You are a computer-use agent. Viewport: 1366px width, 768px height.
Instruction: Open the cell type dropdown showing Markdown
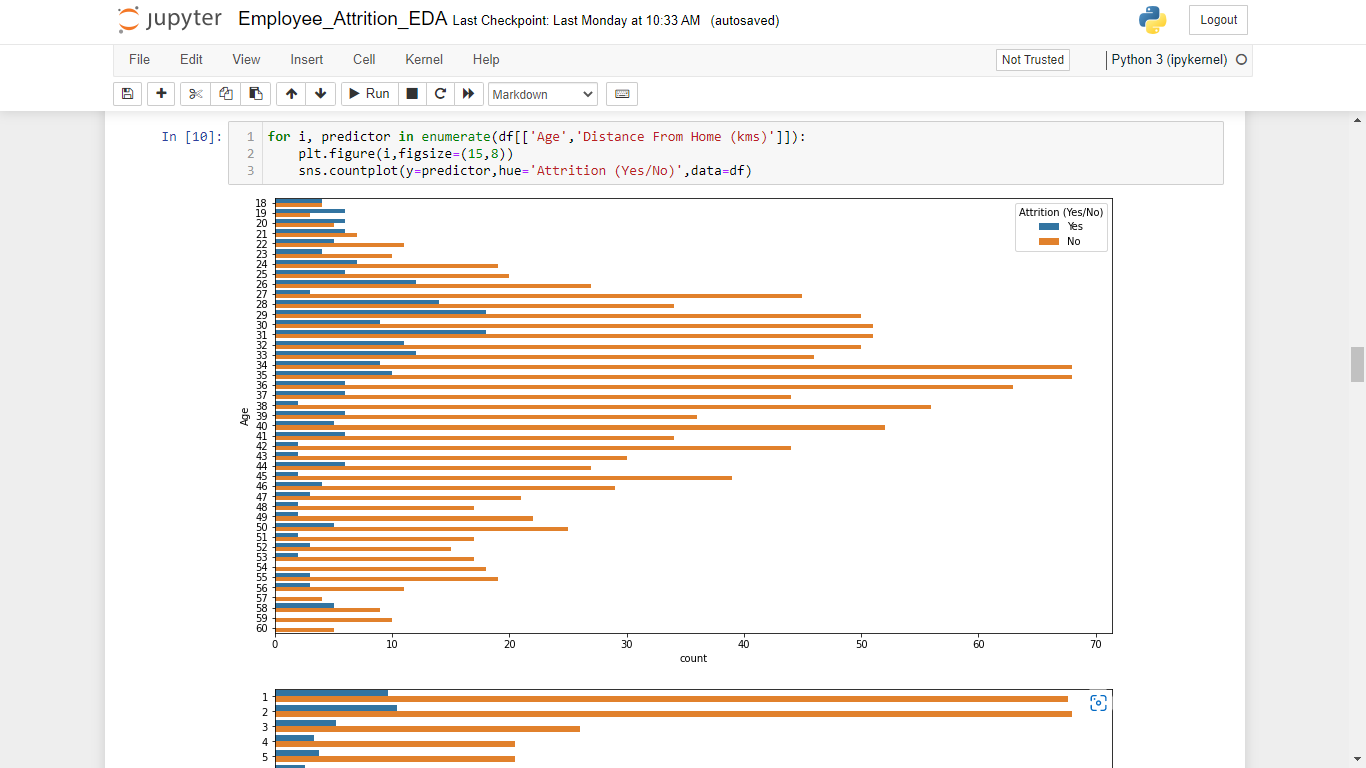(x=542, y=93)
